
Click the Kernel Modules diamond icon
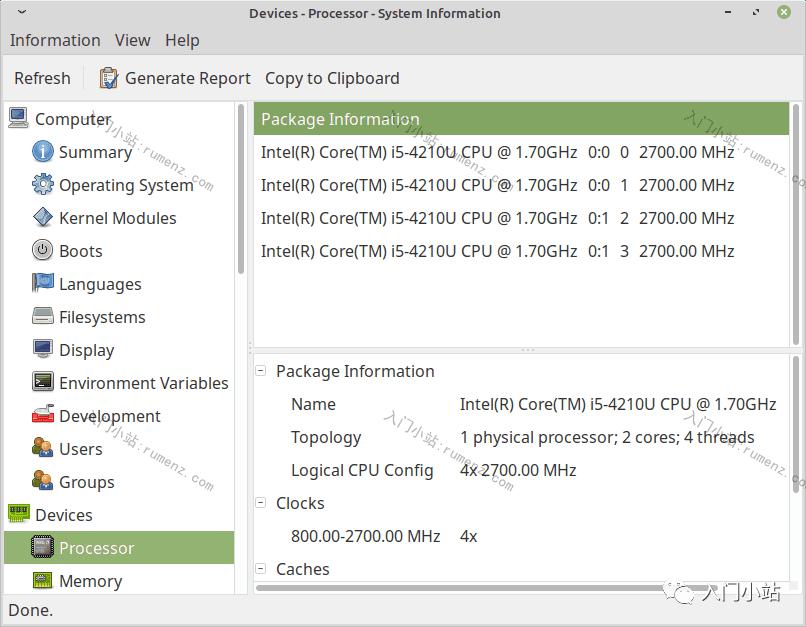point(43,217)
